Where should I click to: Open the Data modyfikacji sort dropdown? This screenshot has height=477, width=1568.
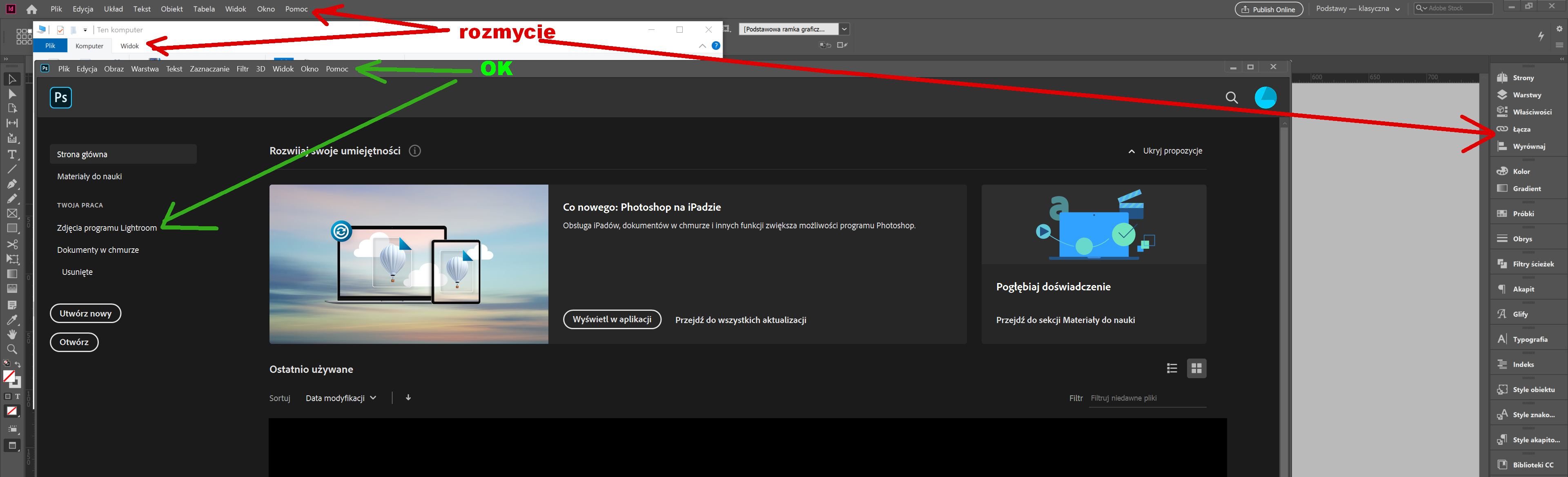341,398
